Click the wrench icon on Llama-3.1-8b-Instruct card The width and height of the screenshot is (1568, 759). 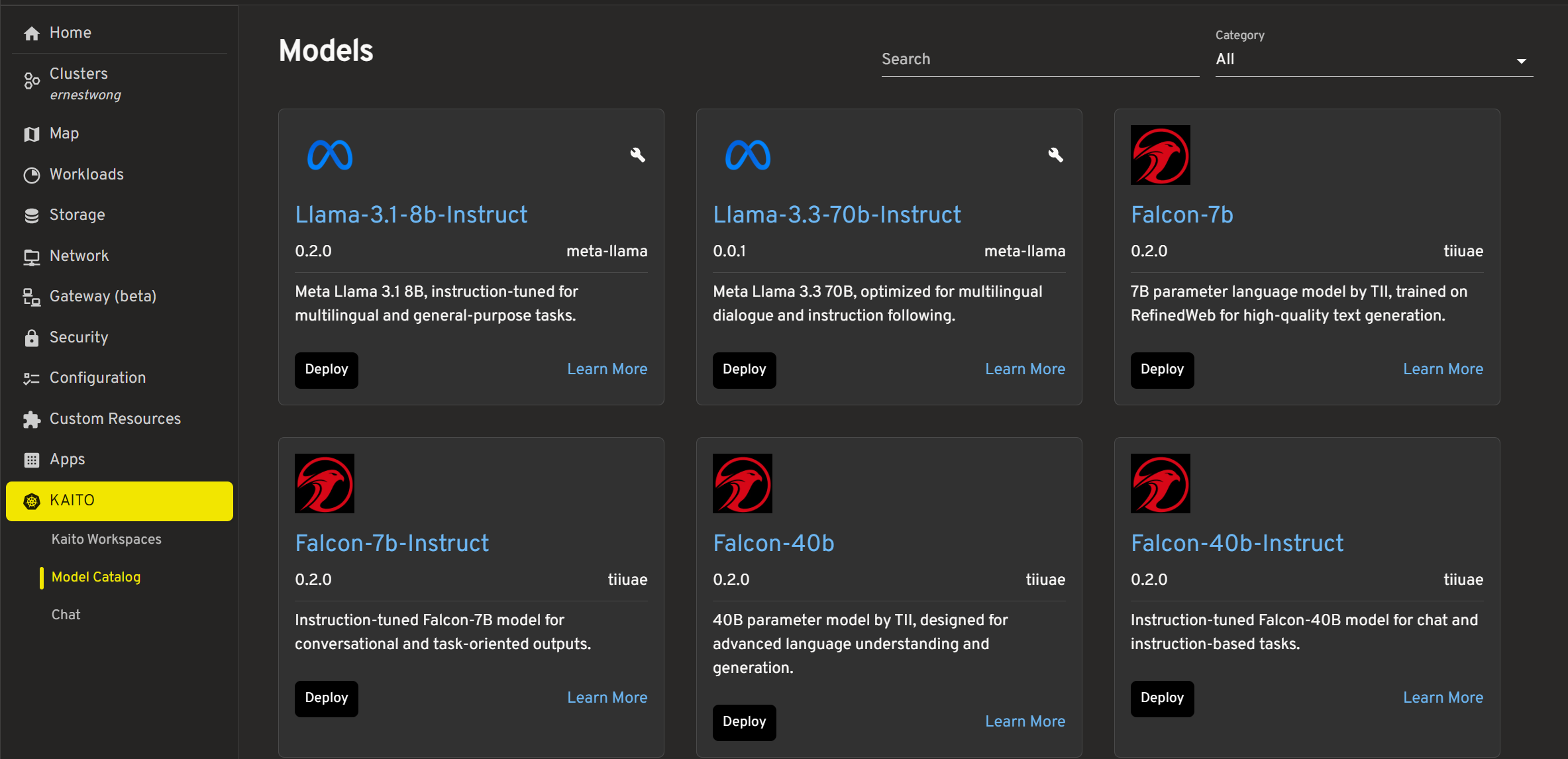click(x=637, y=155)
